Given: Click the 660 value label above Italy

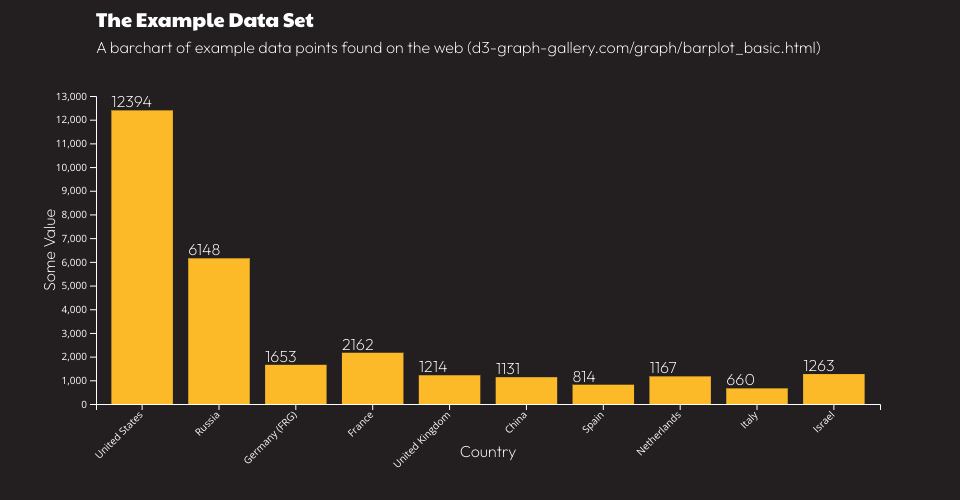Looking at the screenshot, I should pos(740,380).
